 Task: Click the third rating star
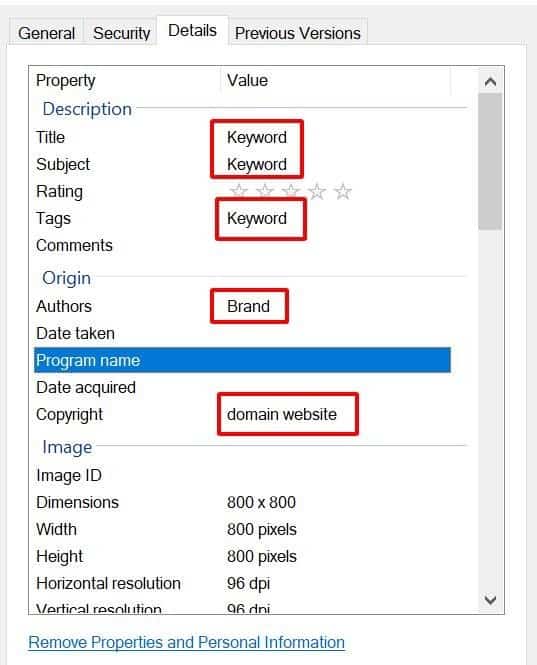pos(291,192)
